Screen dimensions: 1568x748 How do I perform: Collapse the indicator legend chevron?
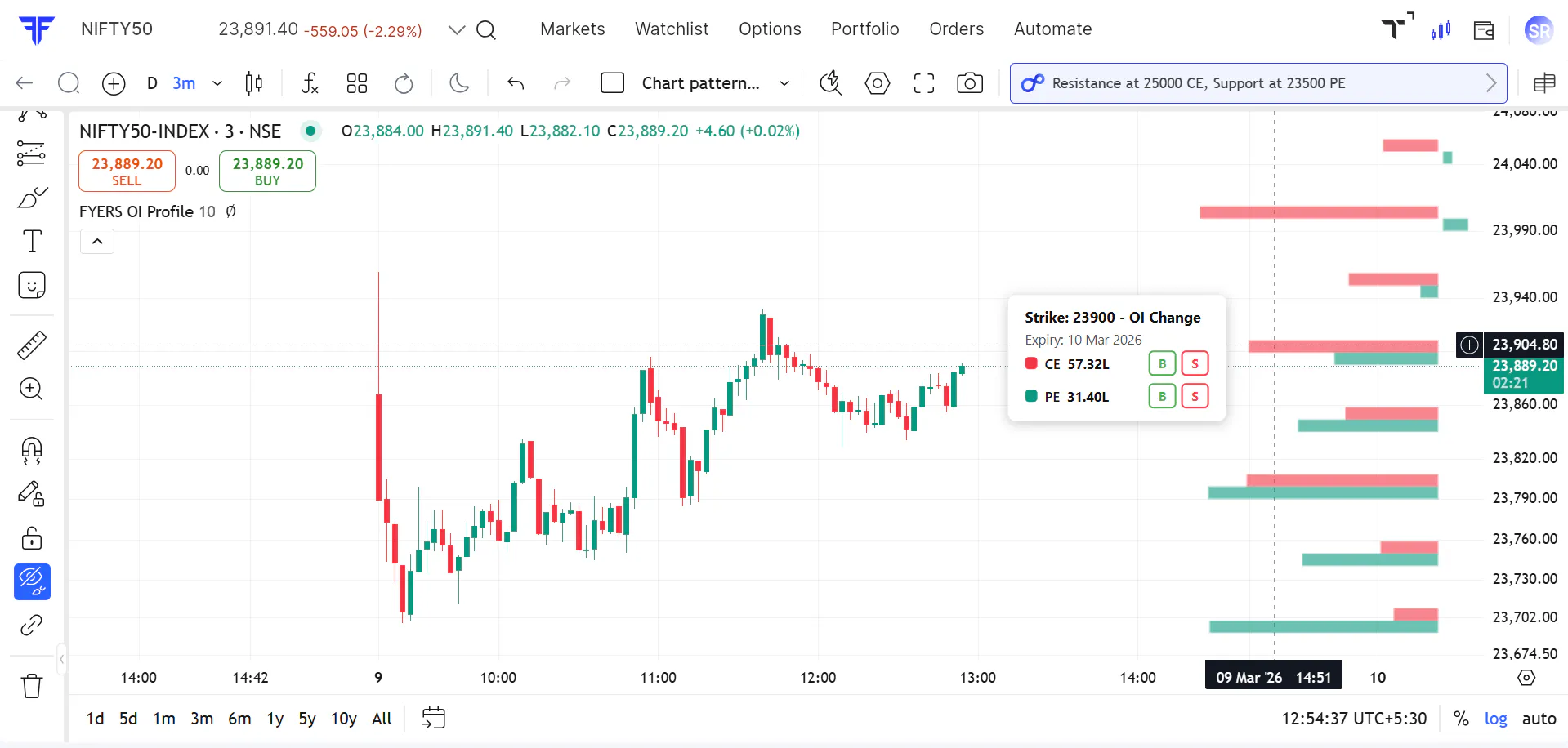pos(97,242)
